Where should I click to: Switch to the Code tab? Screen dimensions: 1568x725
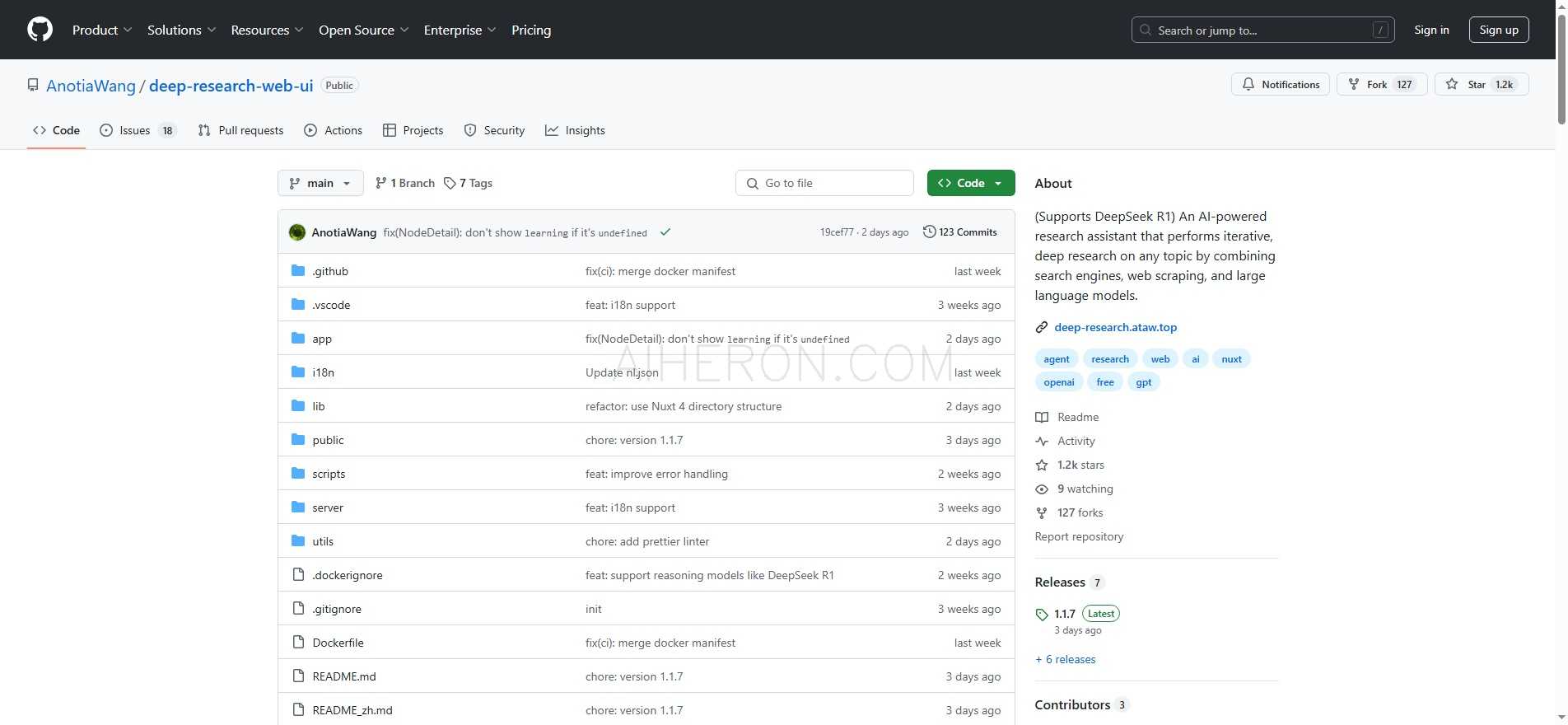pyautogui.click(x=56, y=130)
